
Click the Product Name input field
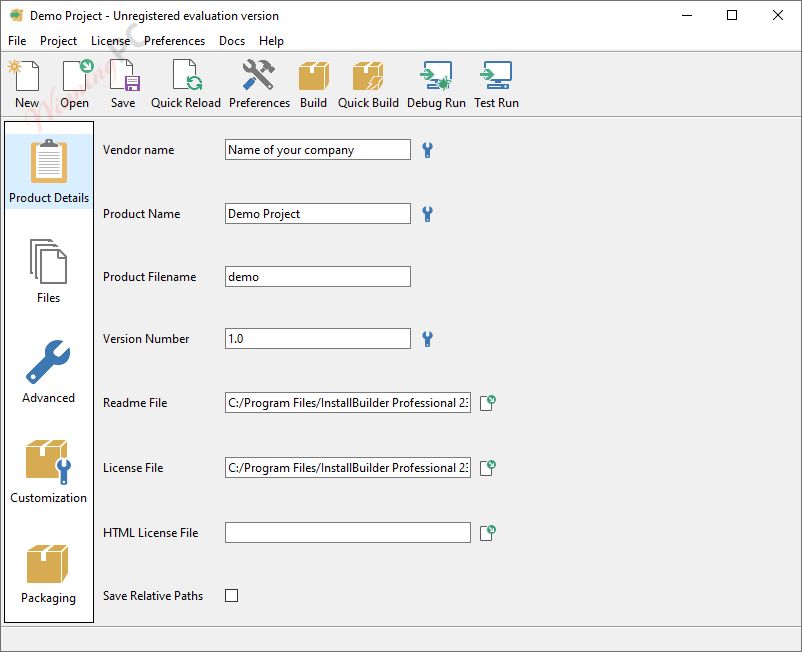[x=318, y=213]
